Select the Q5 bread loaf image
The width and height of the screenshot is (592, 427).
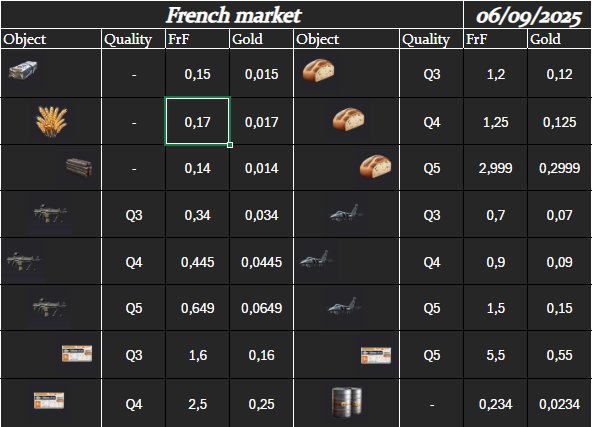tap(375, 166)
